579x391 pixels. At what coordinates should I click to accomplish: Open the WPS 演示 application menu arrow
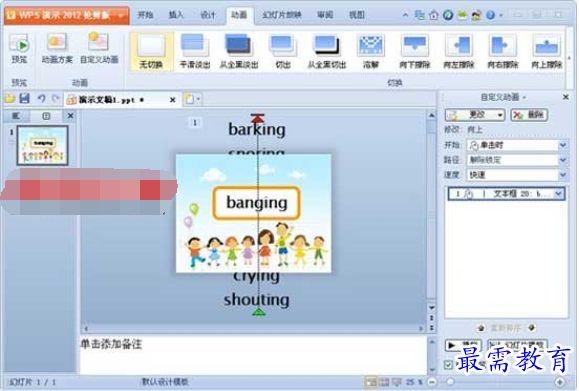tap(121, 16)
